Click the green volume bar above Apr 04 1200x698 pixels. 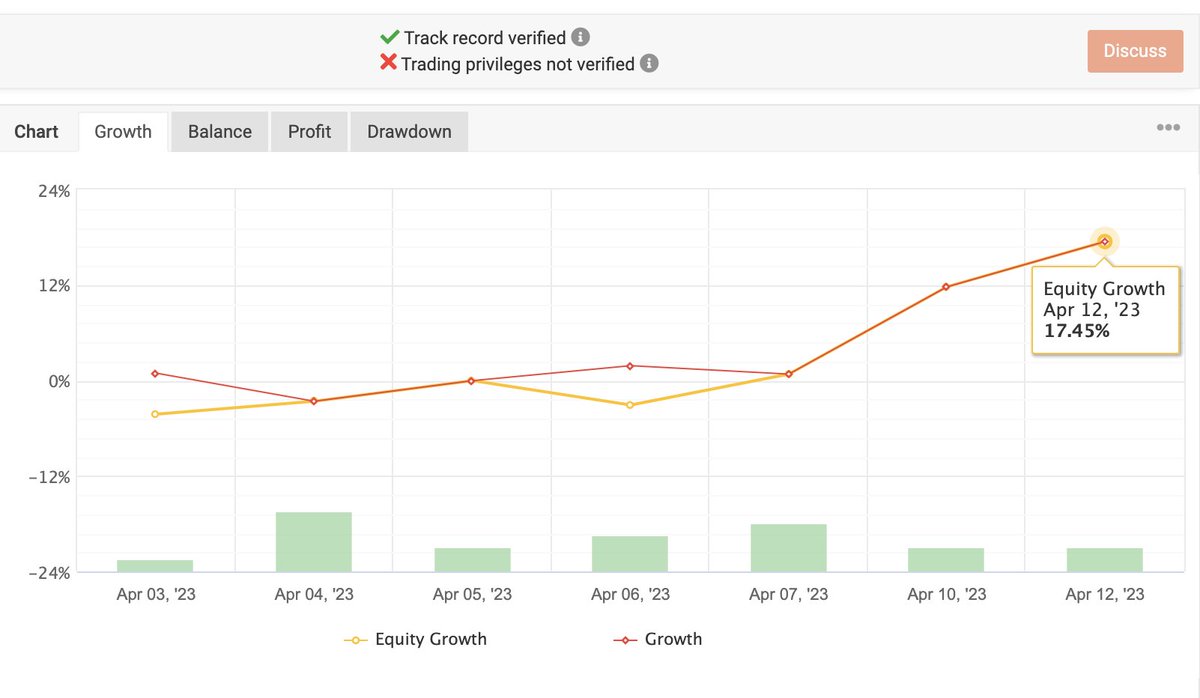coord(313,541)
